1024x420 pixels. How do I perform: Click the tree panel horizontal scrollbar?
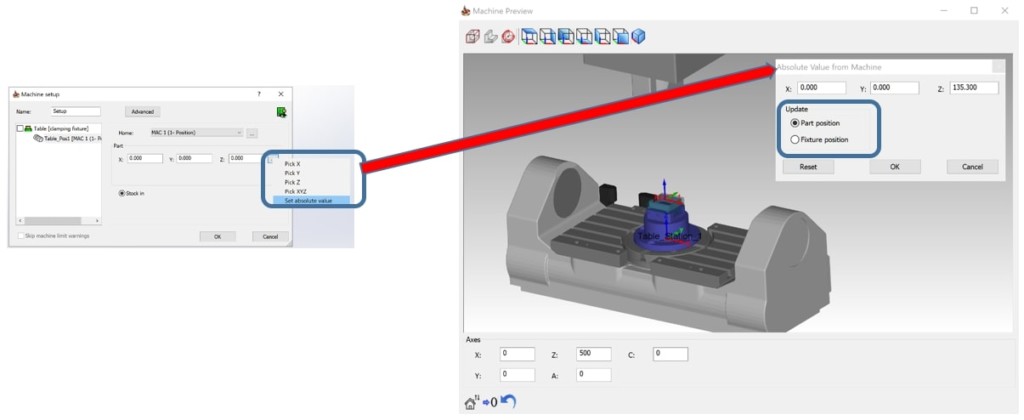[x=59, y=221]
